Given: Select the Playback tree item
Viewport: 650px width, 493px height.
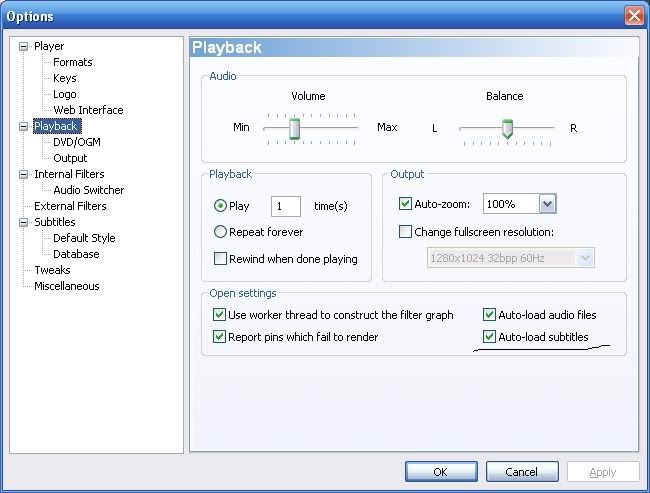Looking at the screenshot, I should click(x=56, y=126).
